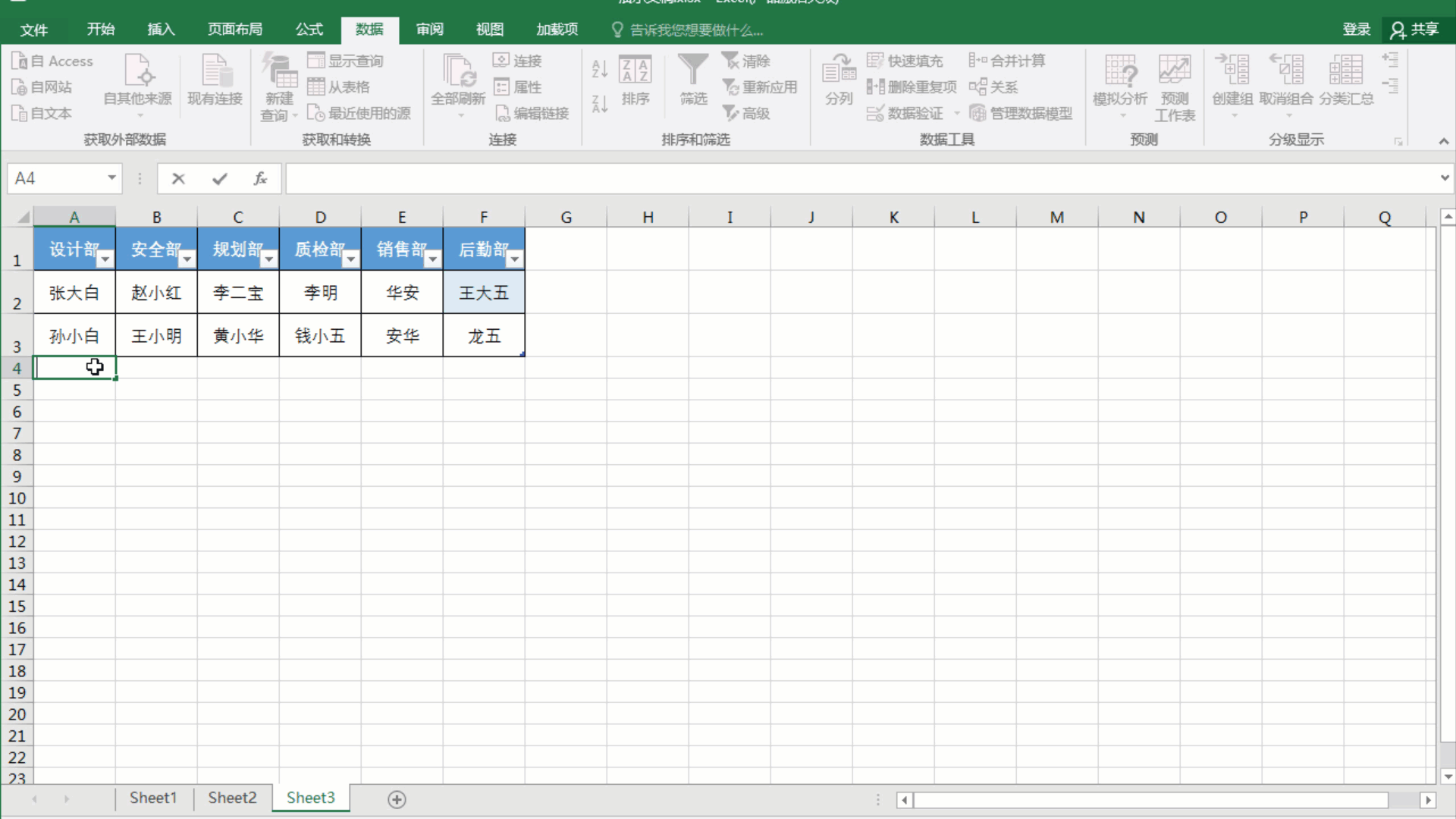
Task: Click the sort descending Z-A icon
Action: tap(599, 104)
